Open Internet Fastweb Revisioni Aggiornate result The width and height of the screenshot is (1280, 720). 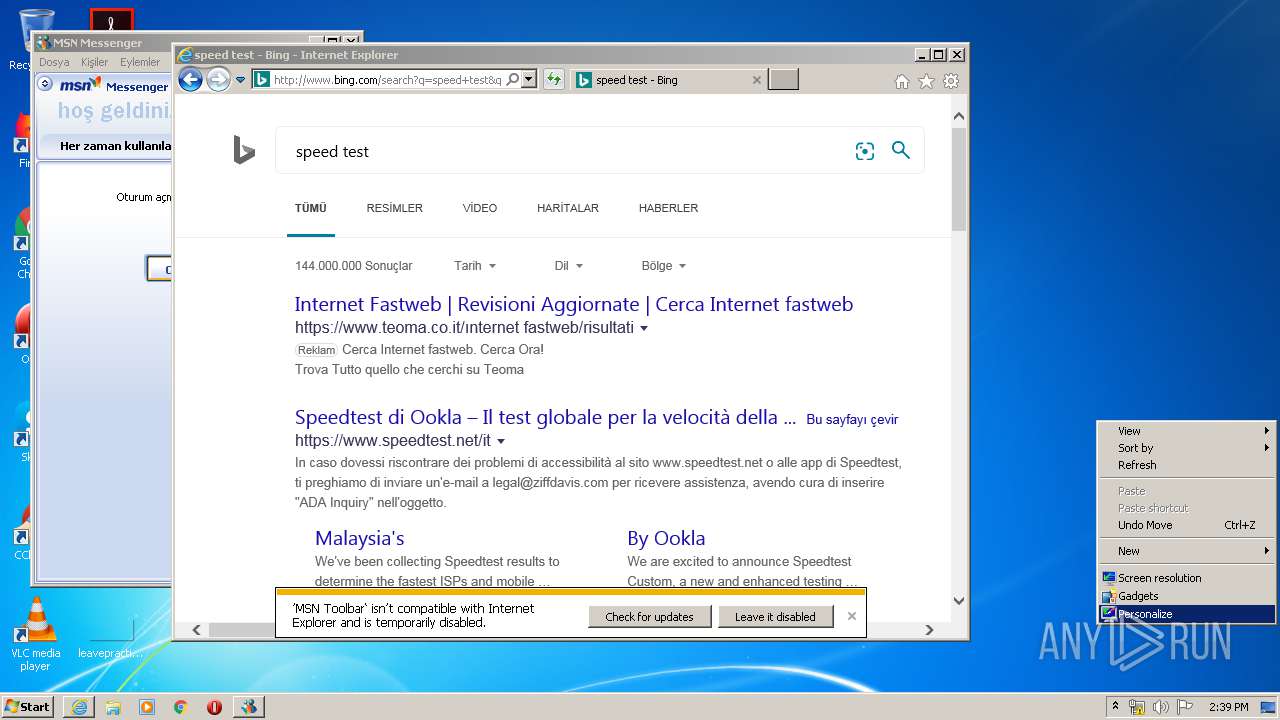click(x=574, y=304)
